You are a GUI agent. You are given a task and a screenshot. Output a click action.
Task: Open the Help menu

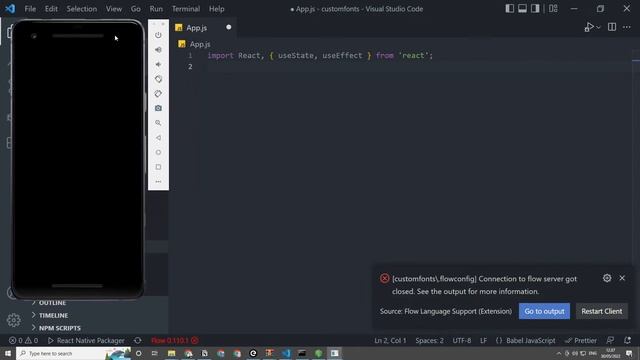217,9
